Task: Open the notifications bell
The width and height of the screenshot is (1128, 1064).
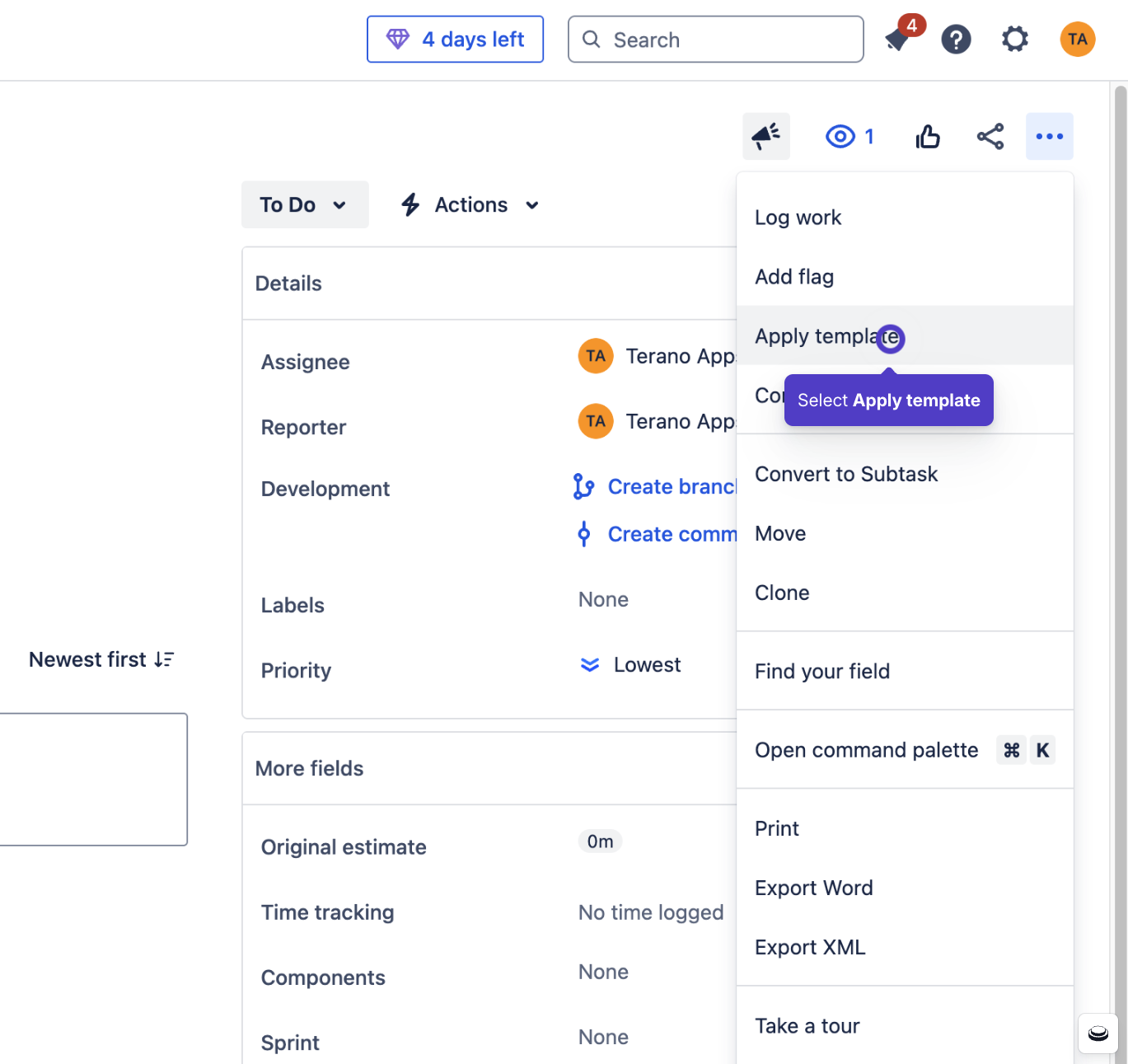Action: [x=897, y=39]
